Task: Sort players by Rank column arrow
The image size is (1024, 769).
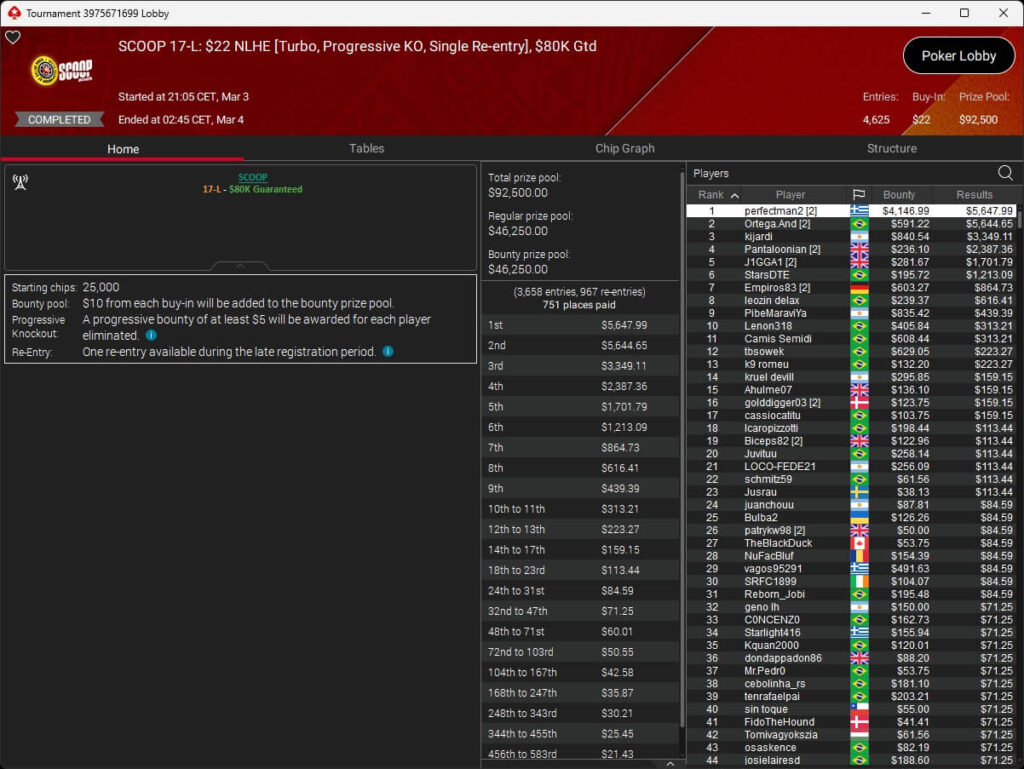Action: pos(735,195)
